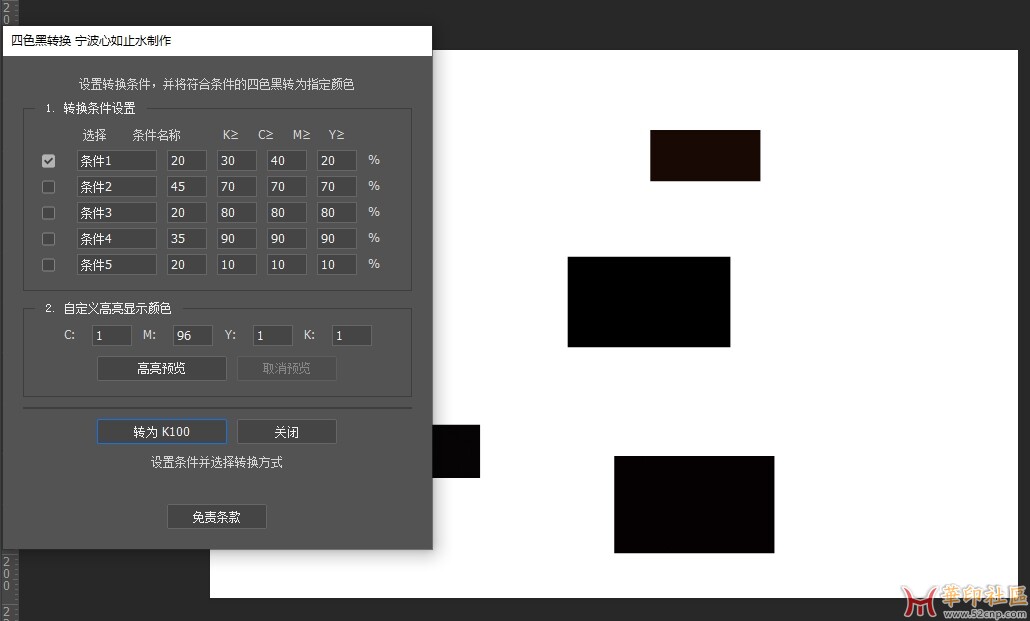Select the C value field of 条件3

(236, 213)
